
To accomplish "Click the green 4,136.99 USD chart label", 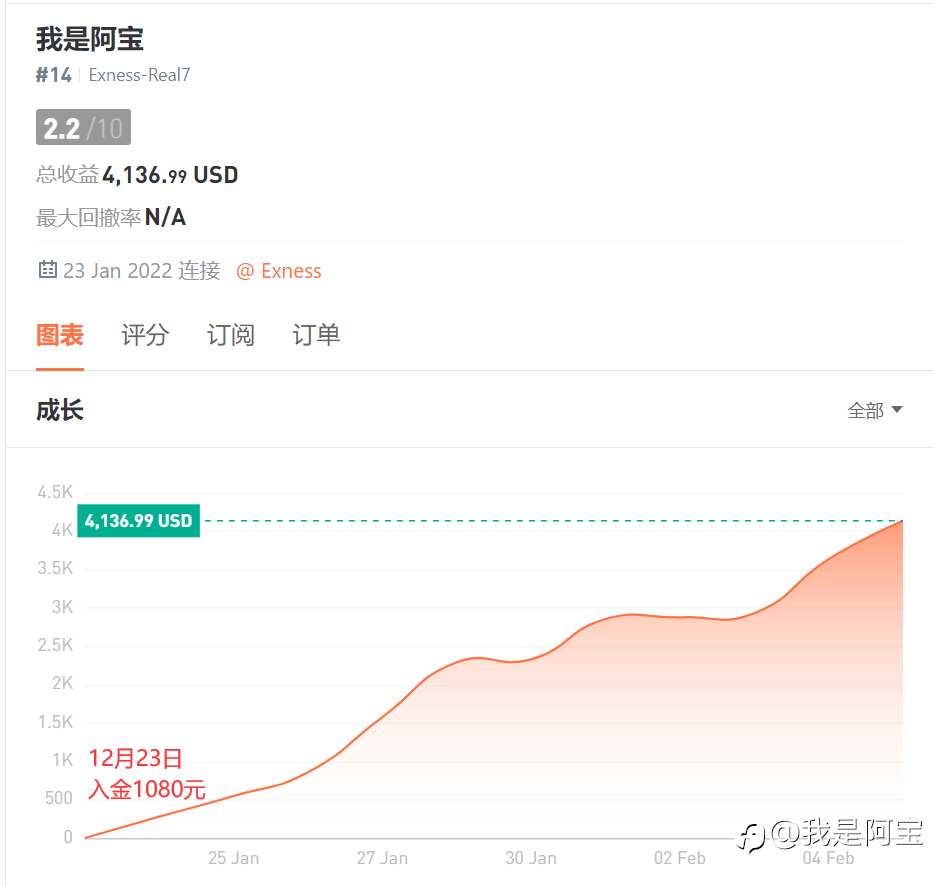I will [x=139, y=521].
